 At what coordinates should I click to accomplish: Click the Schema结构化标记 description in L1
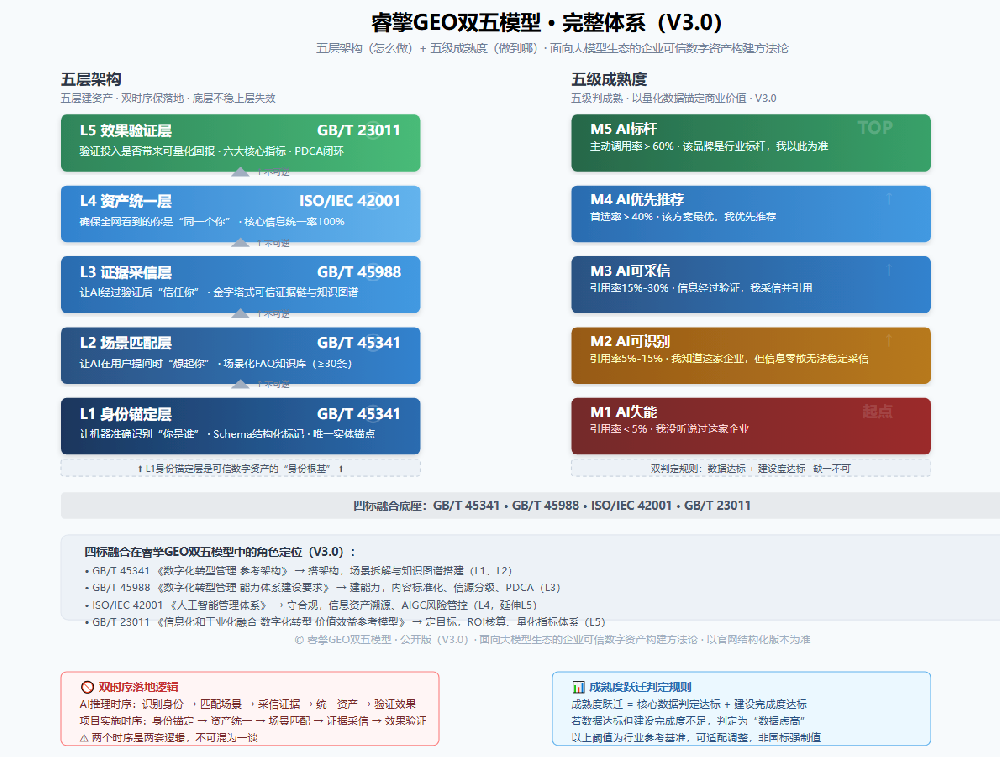point(227,434)
